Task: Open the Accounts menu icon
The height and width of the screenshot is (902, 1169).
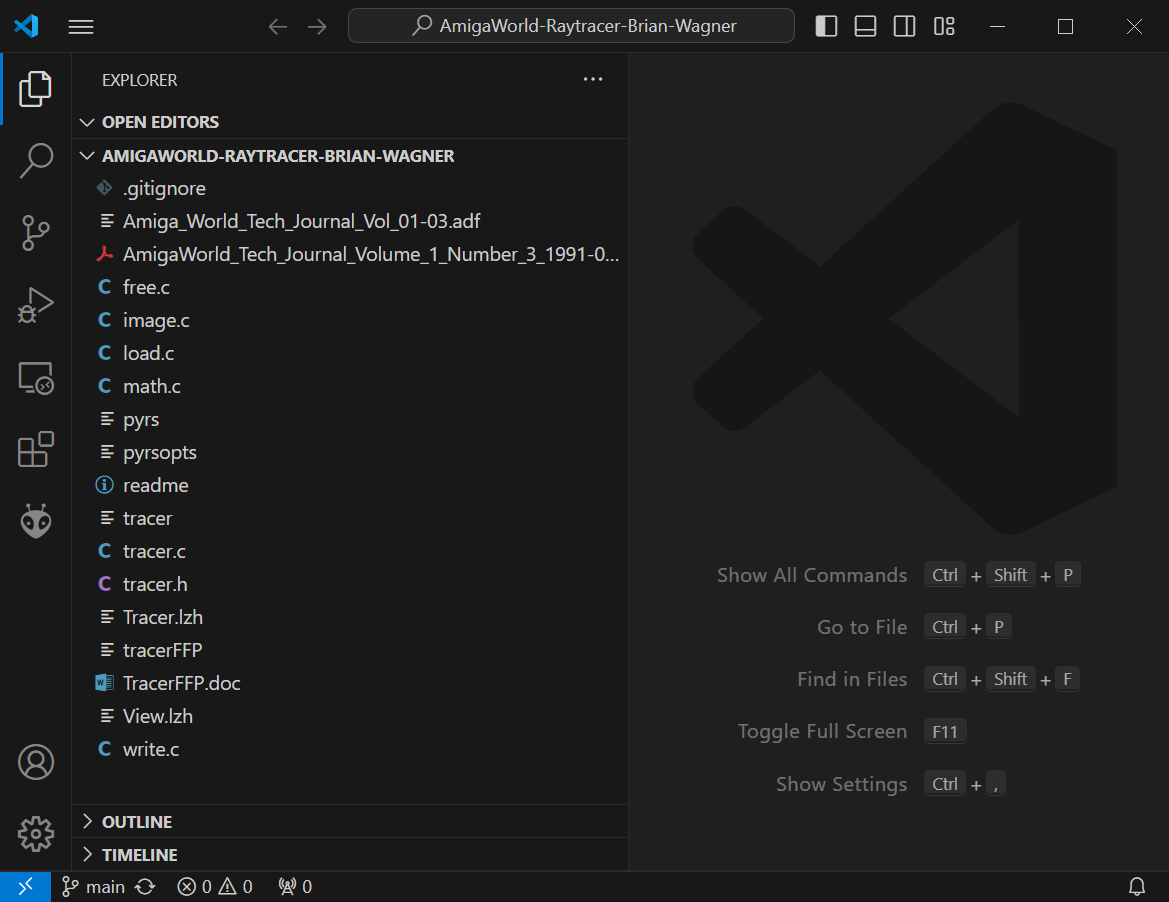Action: [35, 762]
